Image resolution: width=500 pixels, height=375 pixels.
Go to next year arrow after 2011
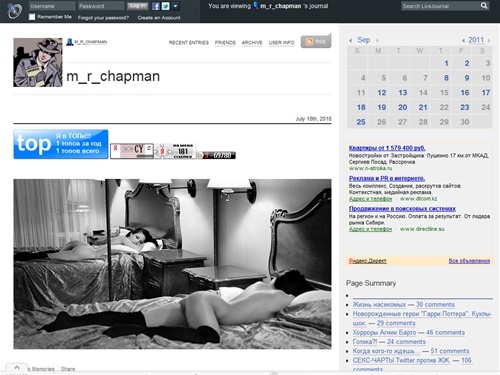click(x=489, y=40)
